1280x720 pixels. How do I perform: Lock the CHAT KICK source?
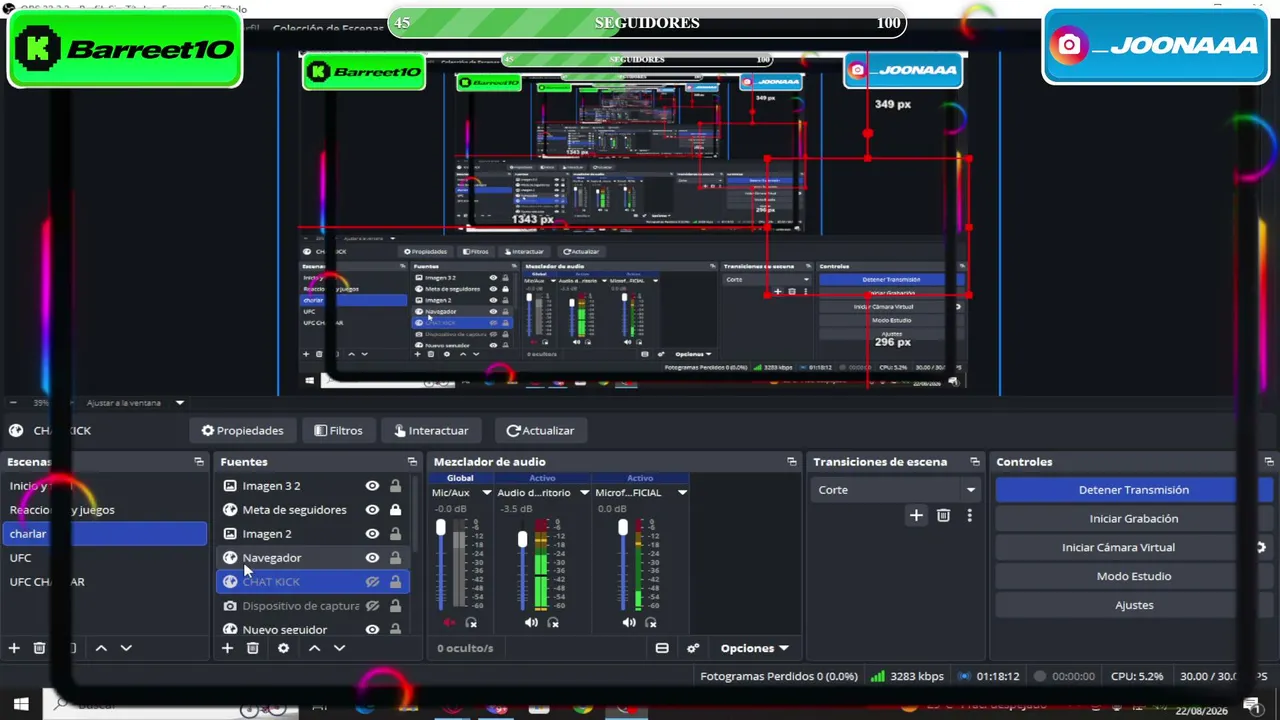click(395, 582)
